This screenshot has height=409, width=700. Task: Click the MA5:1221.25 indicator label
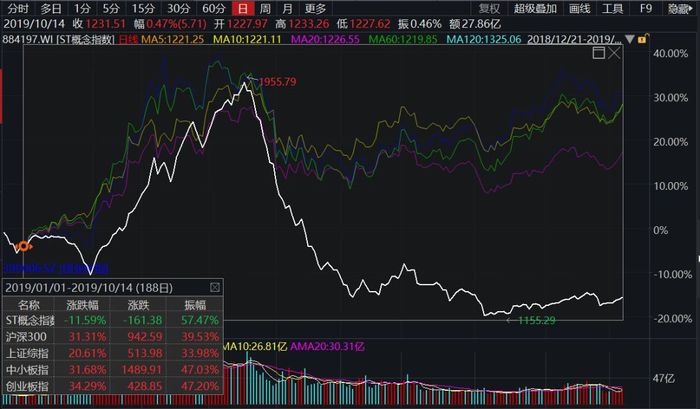tap(173, 39)
